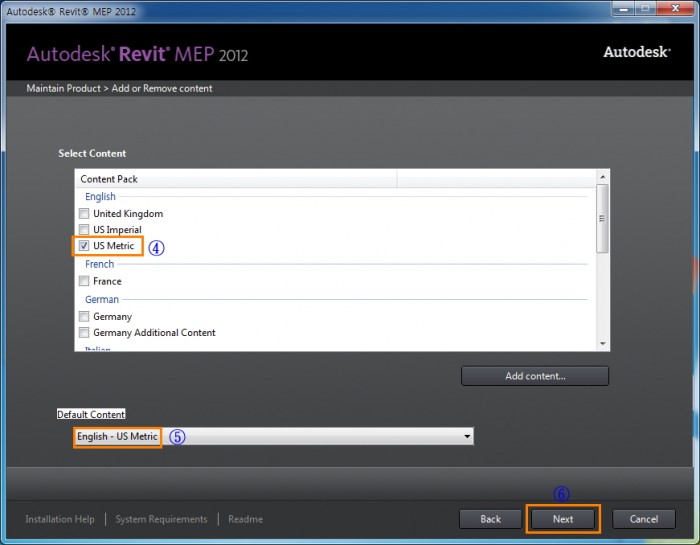The height and width of the screenshot is (545, 700).
Task: Click the content list scroll down arrow
Action: pos(602,343)
